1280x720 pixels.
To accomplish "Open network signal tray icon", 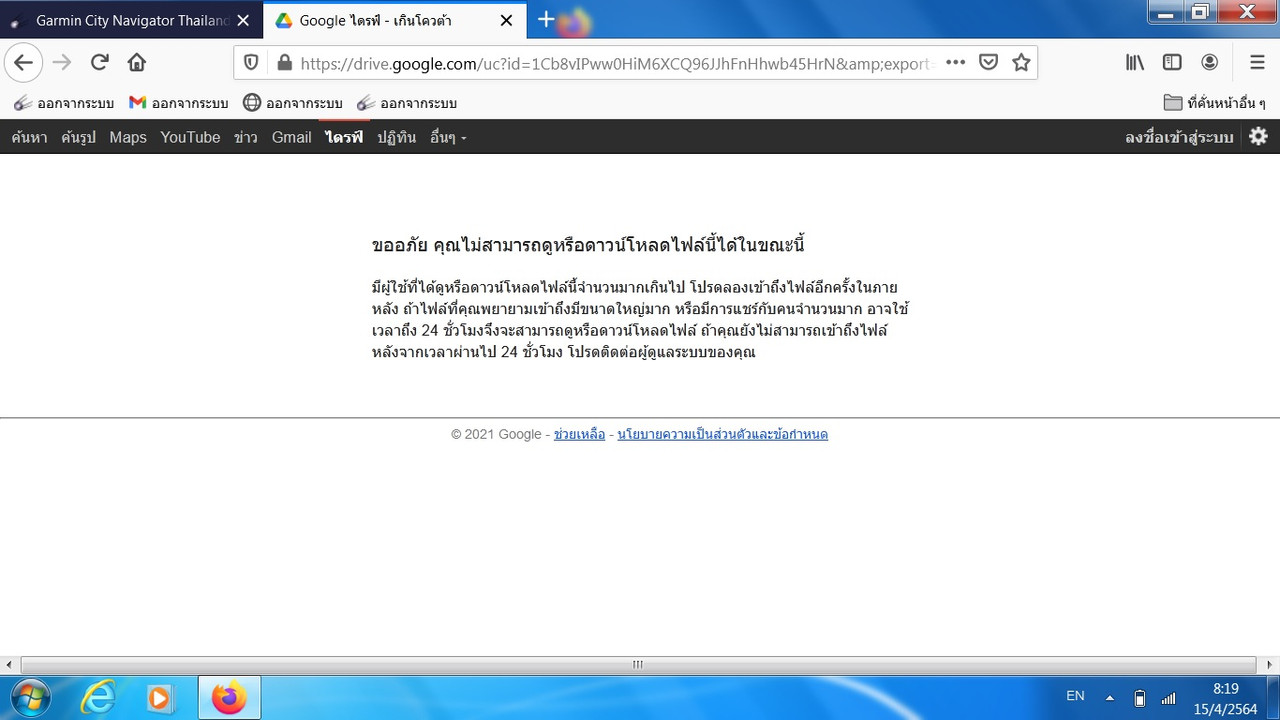I will 1168,698.
